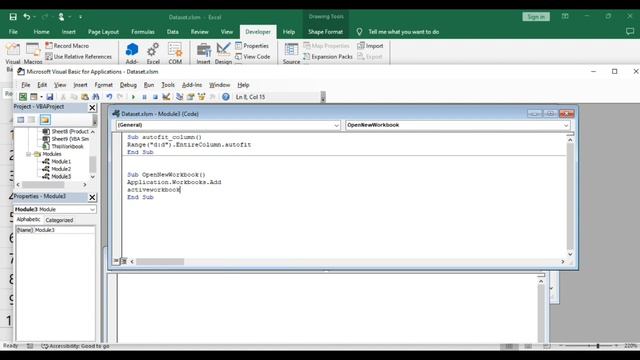The width and height of the screenshot is (640, 360).
Task: Open the Insert UserForm dropdown arrow
Action: pyautogui.click(x=41, y=97)
